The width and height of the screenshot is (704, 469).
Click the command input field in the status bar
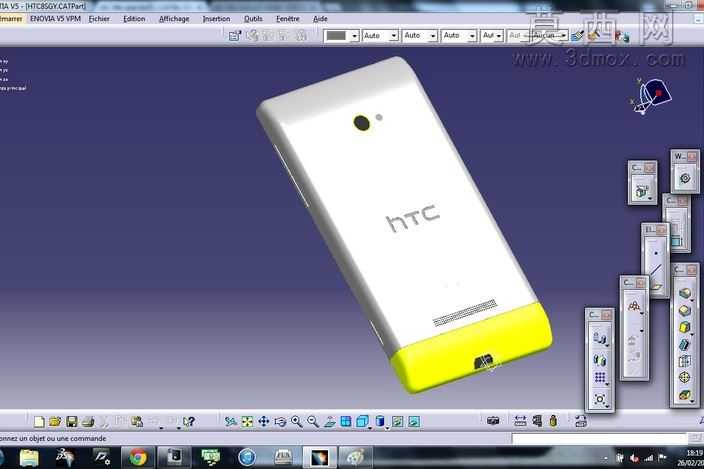point(599,438)
